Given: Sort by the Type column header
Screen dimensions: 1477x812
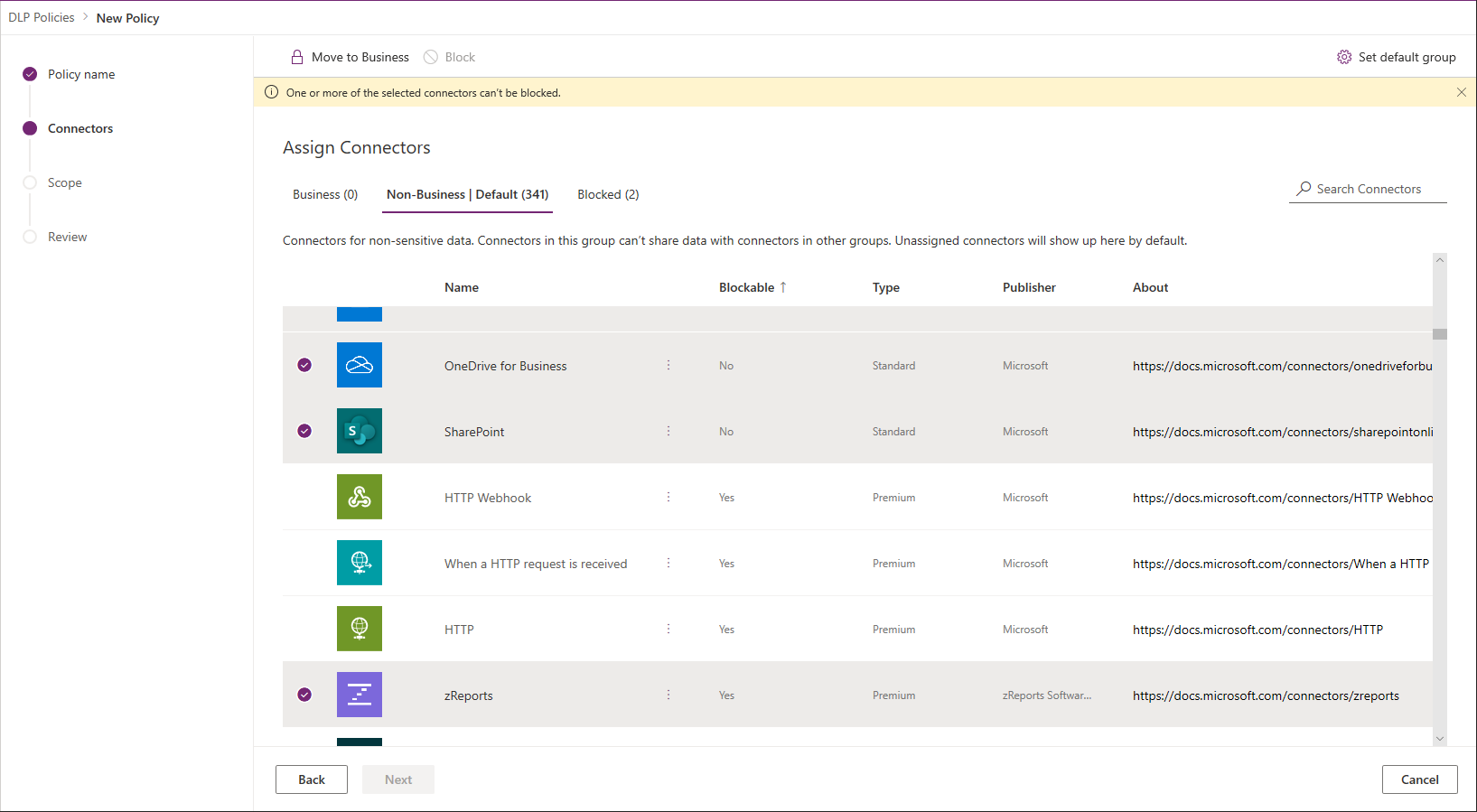Looking at the screenshot, I should point(886,287).
